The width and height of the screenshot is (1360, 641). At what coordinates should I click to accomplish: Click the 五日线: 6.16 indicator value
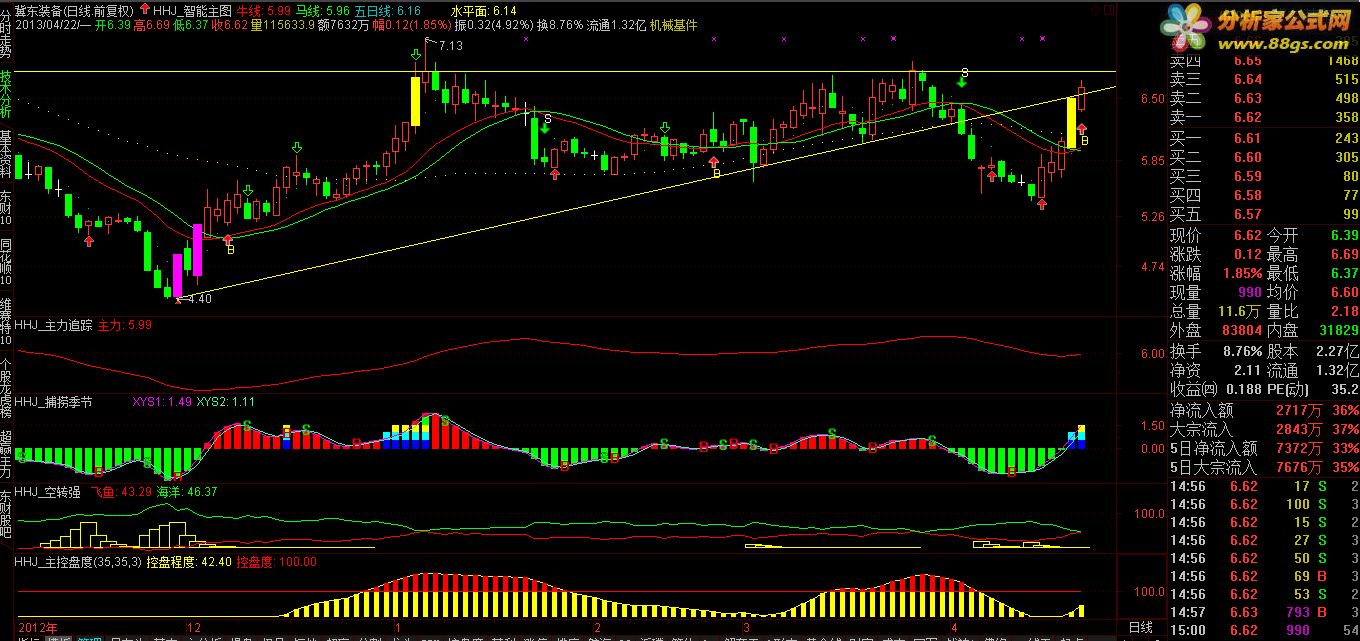[x=388, y=9]
